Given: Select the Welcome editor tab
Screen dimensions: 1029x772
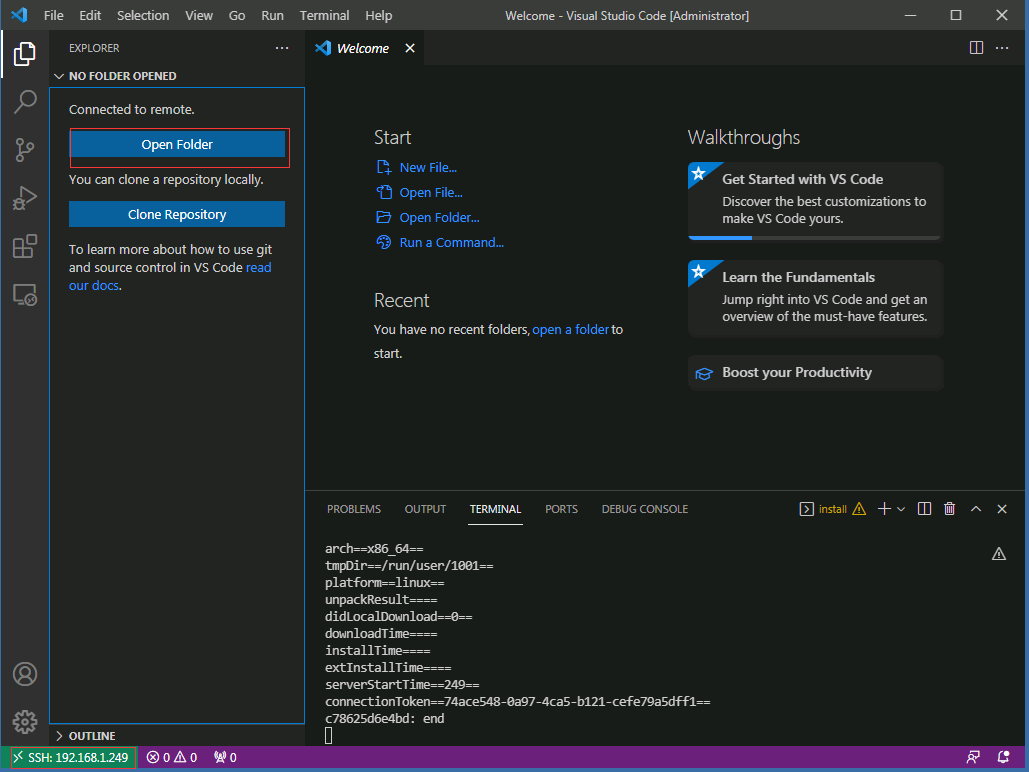Looking at the screenshot, I should (x=364, y=48).
